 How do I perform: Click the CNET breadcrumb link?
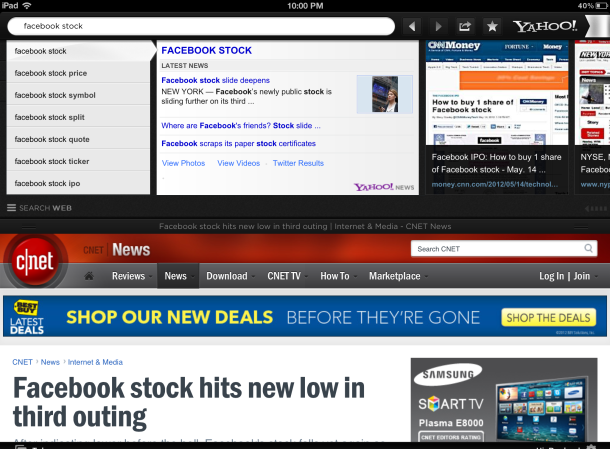tap(22, 362)
